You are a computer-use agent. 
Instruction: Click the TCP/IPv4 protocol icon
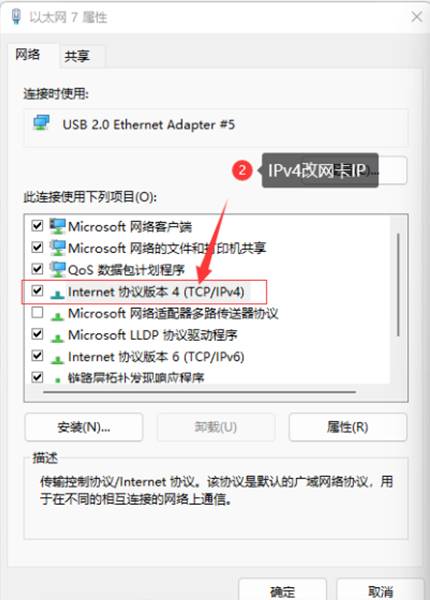(57, 293)
